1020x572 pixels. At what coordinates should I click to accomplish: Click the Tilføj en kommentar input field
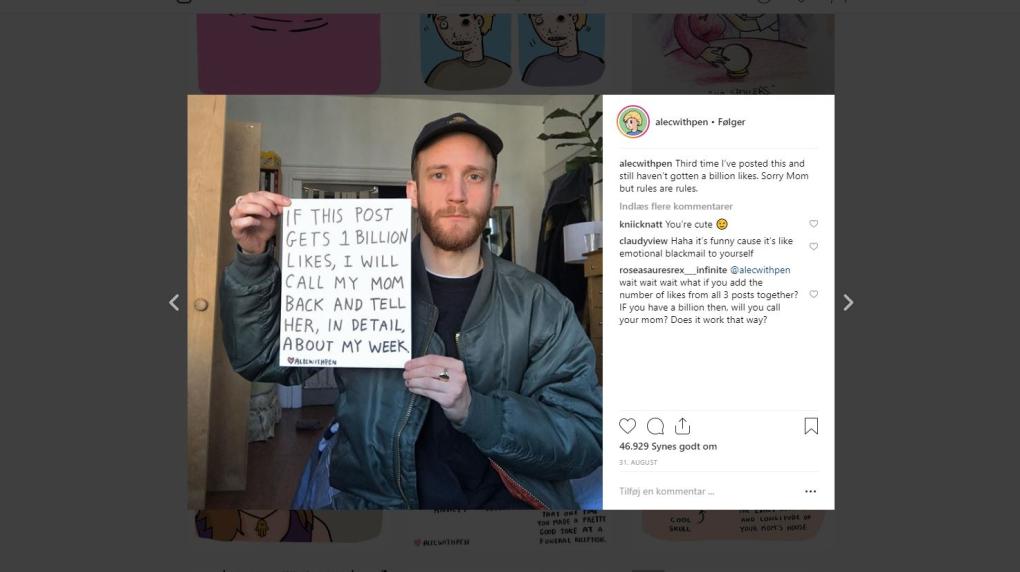coord(708,491)
